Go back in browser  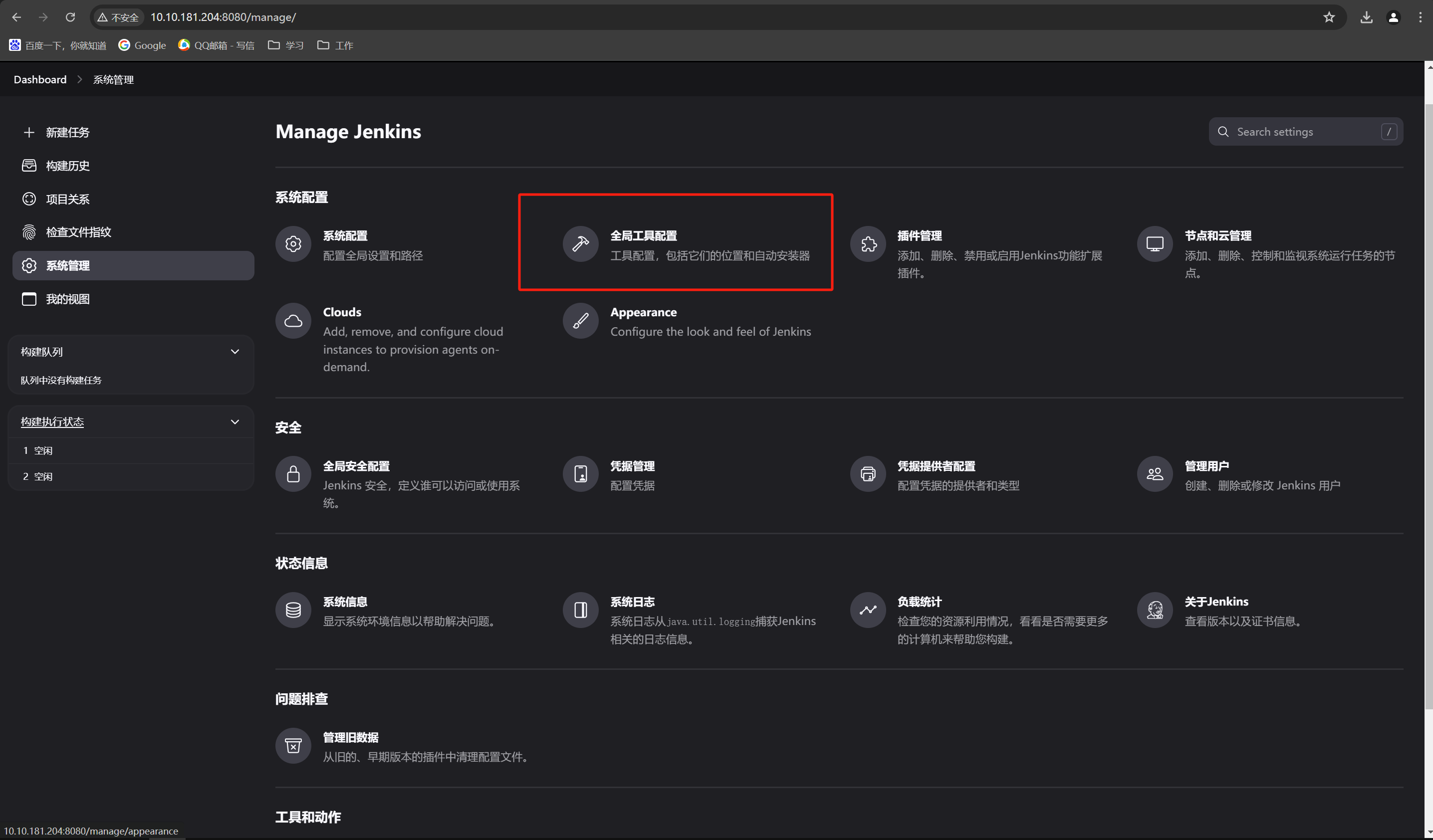pos(16,17)
